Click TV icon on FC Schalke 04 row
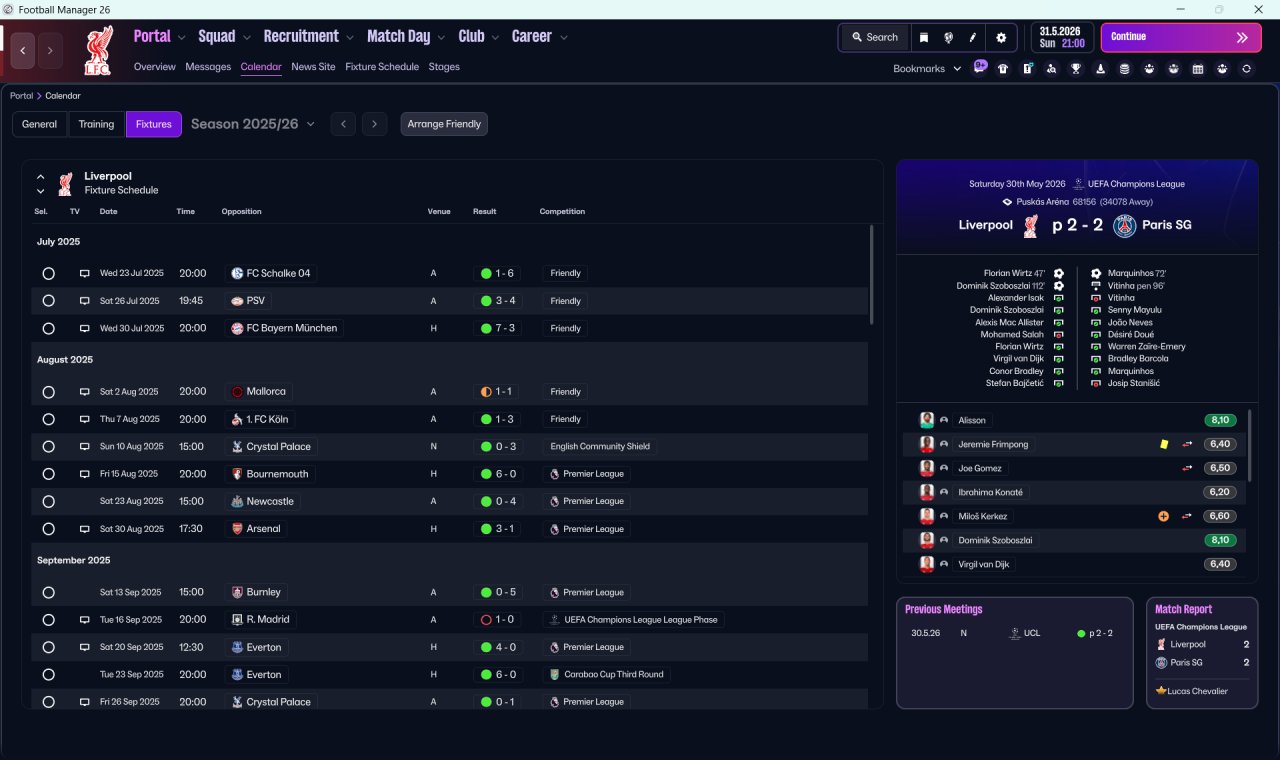 (85, 273)
